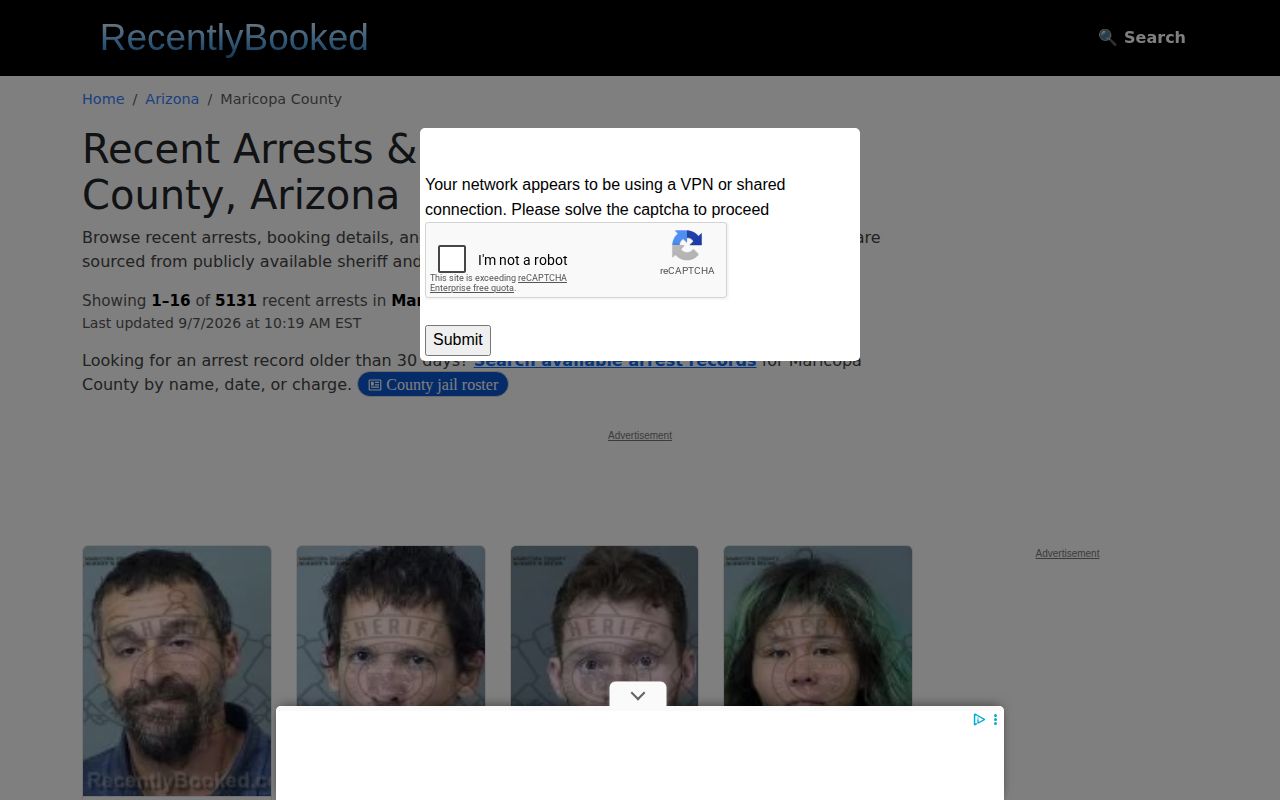Open the bottom ad's three-dot options icon

[x=995, y=719]
